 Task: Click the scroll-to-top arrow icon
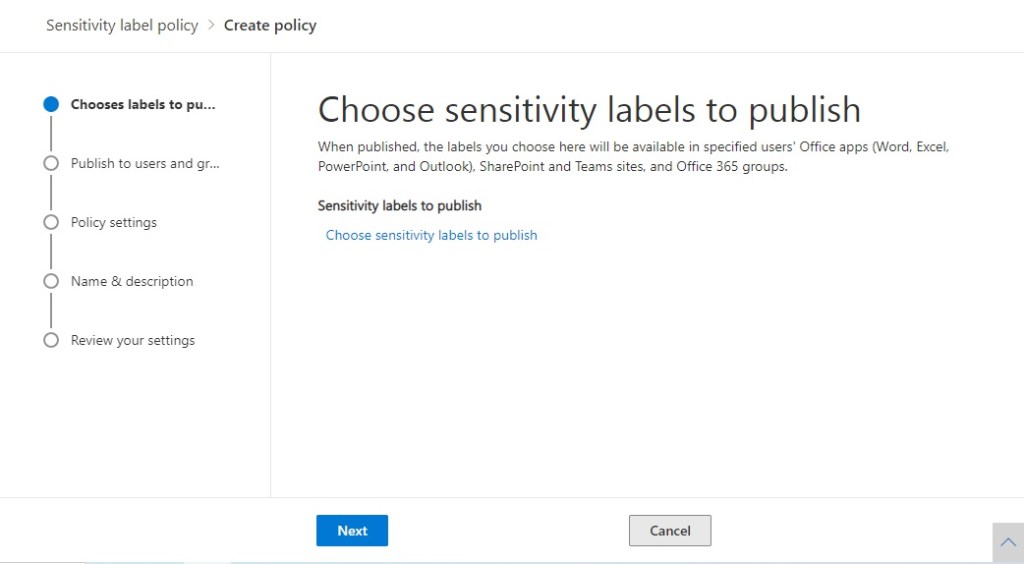(1007, 542)
